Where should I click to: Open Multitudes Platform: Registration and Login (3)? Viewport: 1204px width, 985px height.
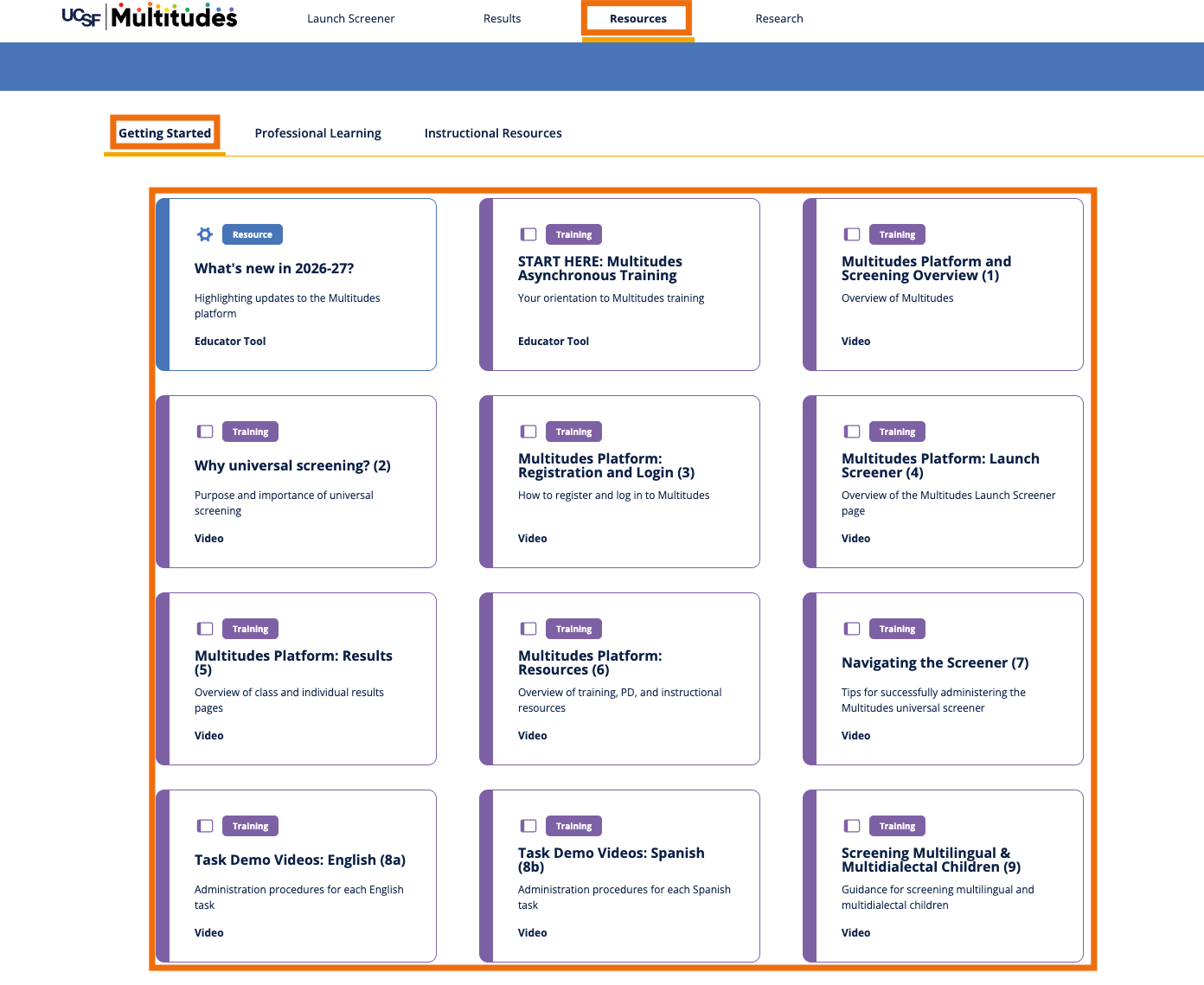pos(606,465)
